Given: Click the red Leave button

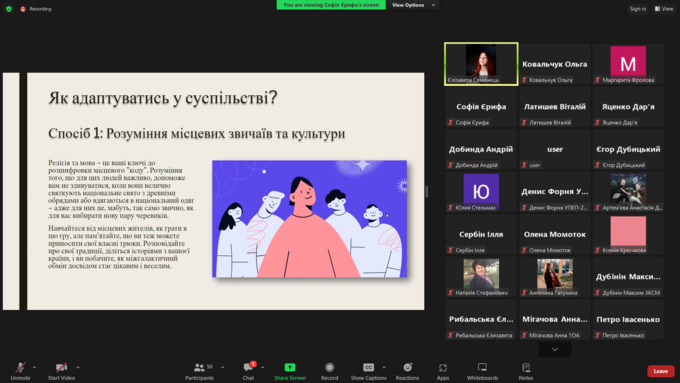Looking at the screenshot, I should coord(660,371).
